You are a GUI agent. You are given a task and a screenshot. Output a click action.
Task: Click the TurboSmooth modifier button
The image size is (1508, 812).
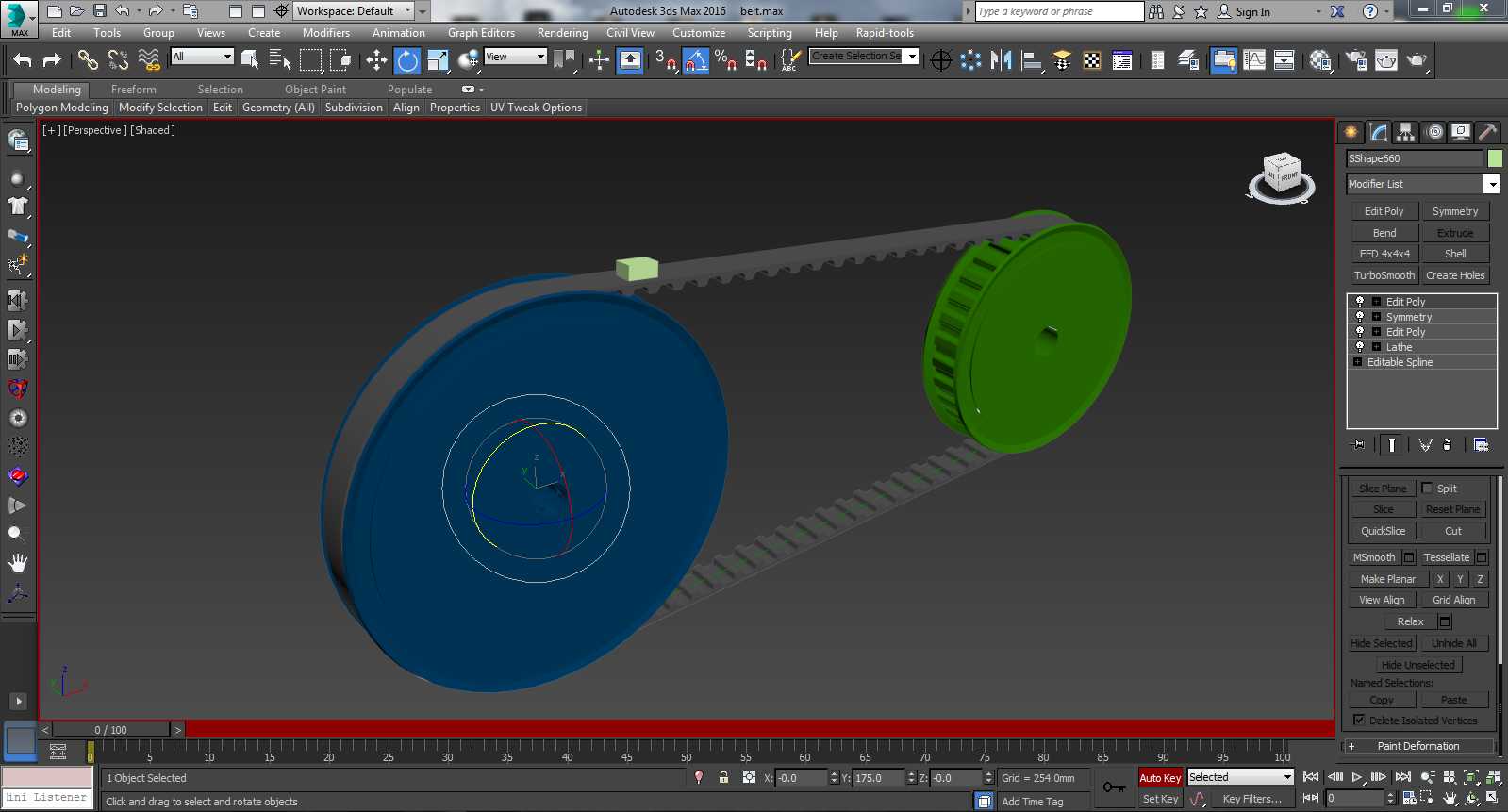click(x=1384, y=275)
